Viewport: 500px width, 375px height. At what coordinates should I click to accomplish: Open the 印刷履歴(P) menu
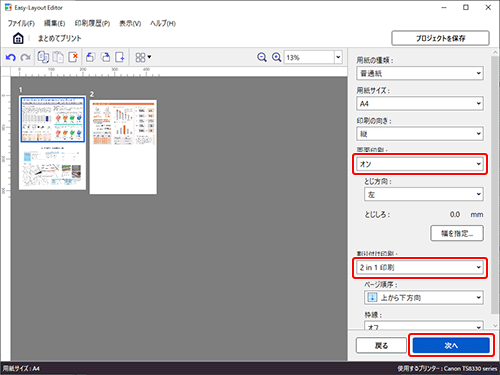92,23
